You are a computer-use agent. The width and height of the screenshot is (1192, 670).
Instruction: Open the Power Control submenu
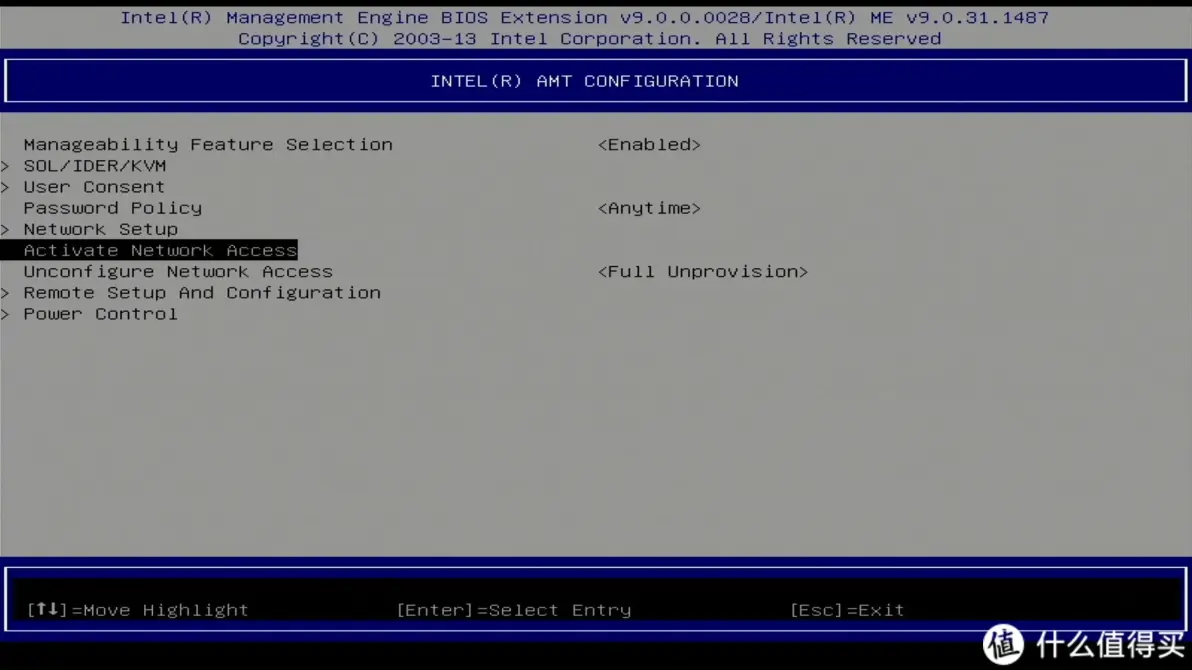(x=100, y=314)
